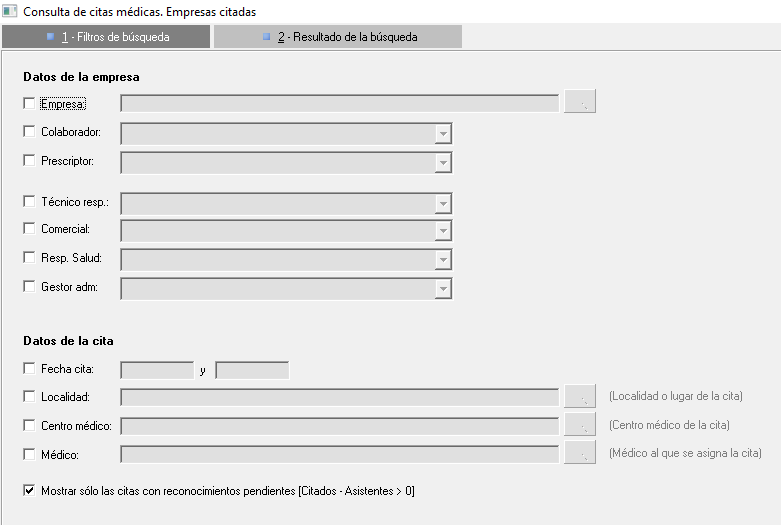Expand the Colaborador dropdown list
The height and width of the screenshot is (525, 781).
tap(443, 134)
